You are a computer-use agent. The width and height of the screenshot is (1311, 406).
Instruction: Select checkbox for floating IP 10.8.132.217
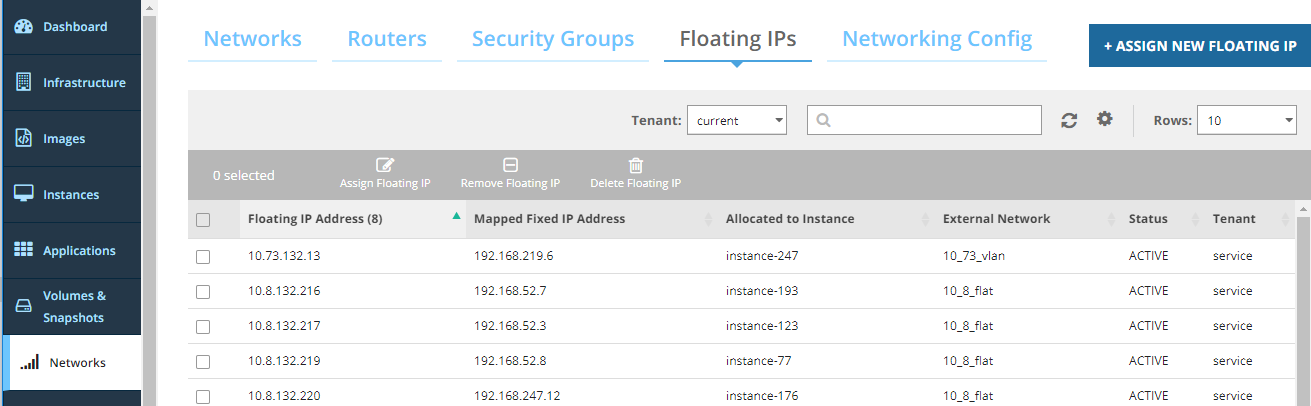tap(203, 326)
